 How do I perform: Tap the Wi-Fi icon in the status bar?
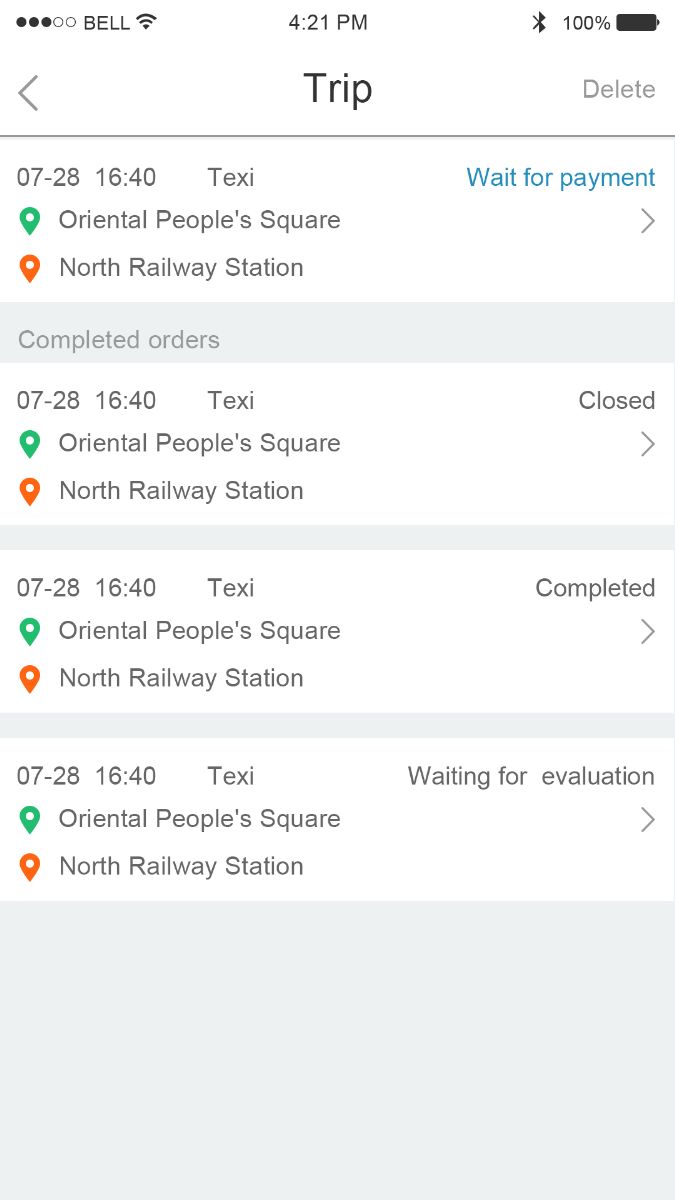[147, 21]
